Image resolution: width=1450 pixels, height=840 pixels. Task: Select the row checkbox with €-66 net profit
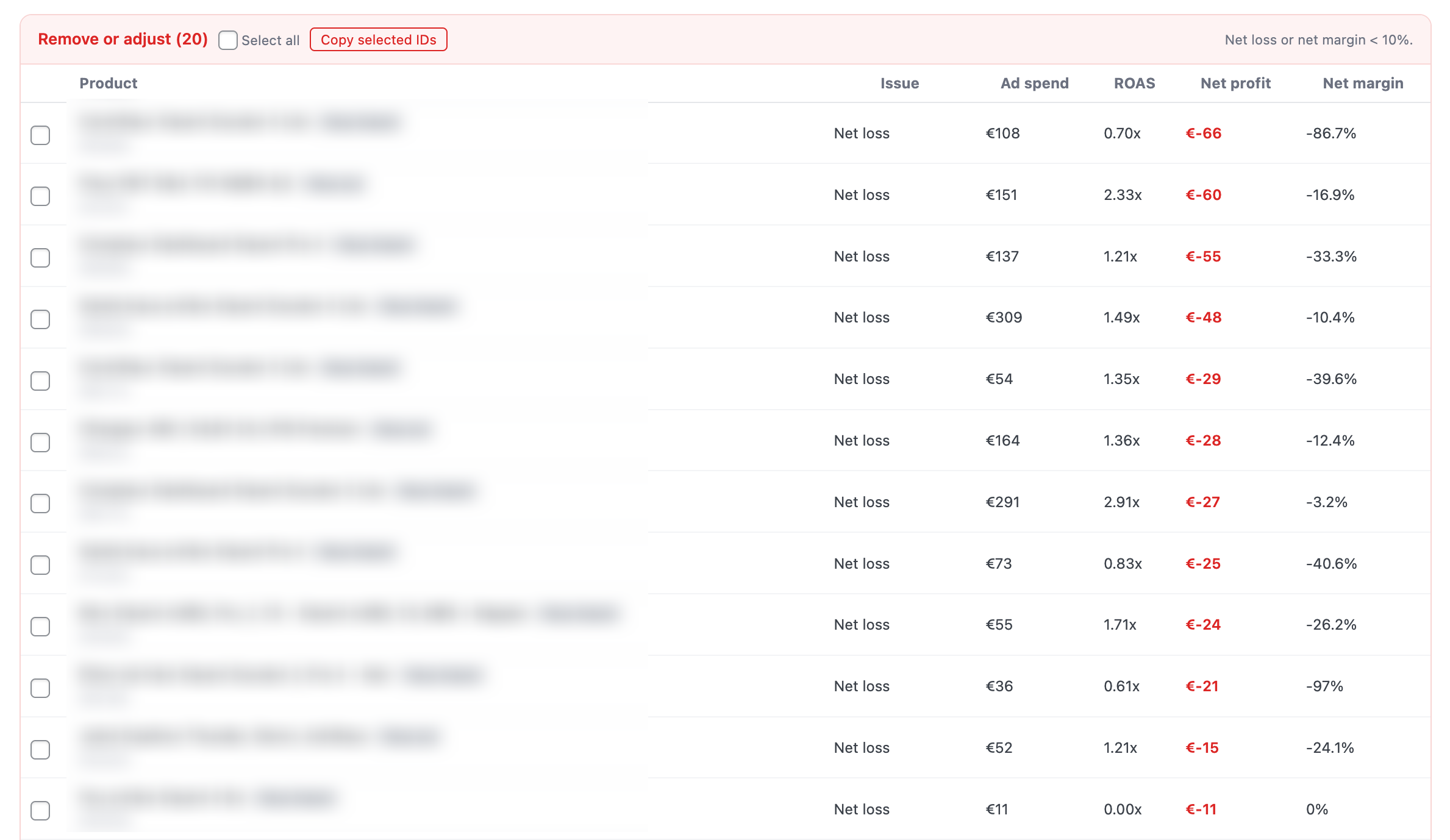[40, 135]
